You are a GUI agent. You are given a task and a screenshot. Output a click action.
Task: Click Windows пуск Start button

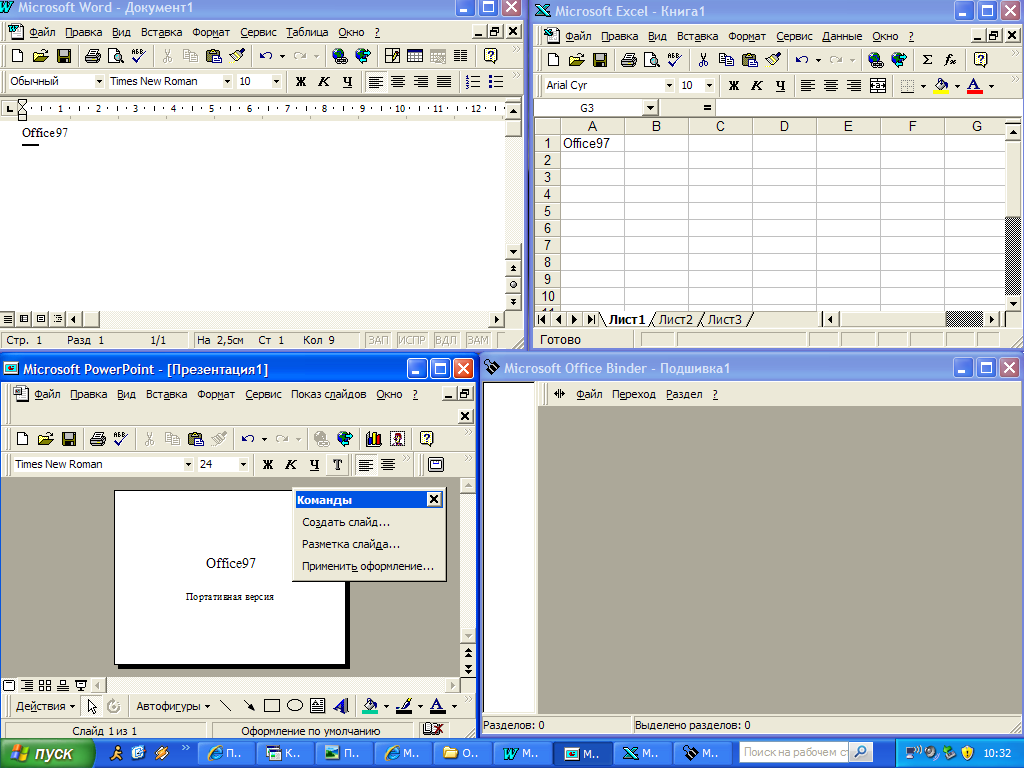[x=43, y=753]
